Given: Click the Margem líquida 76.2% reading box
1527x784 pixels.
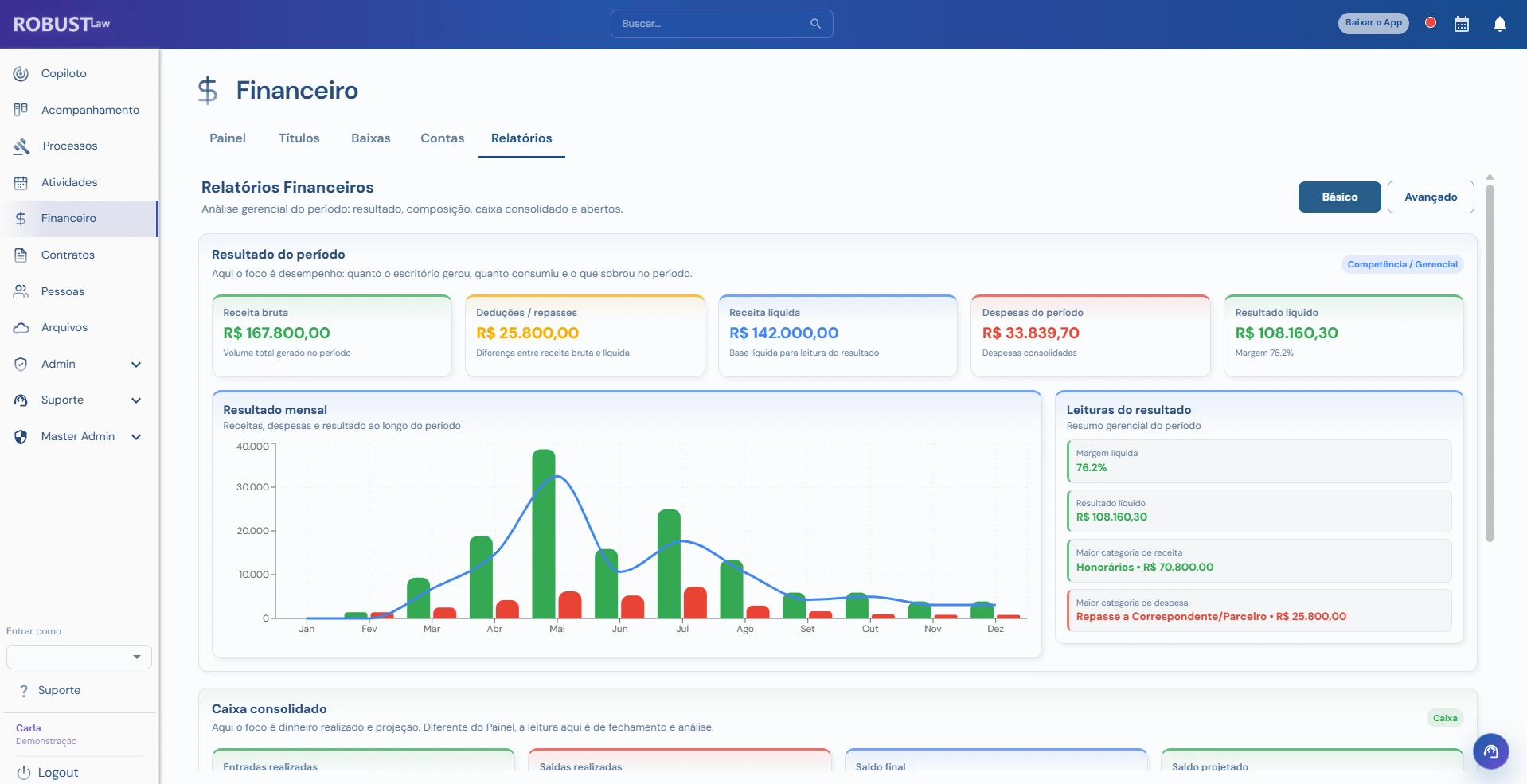Looking at the screenshot, I should [x=1259, y=462].
